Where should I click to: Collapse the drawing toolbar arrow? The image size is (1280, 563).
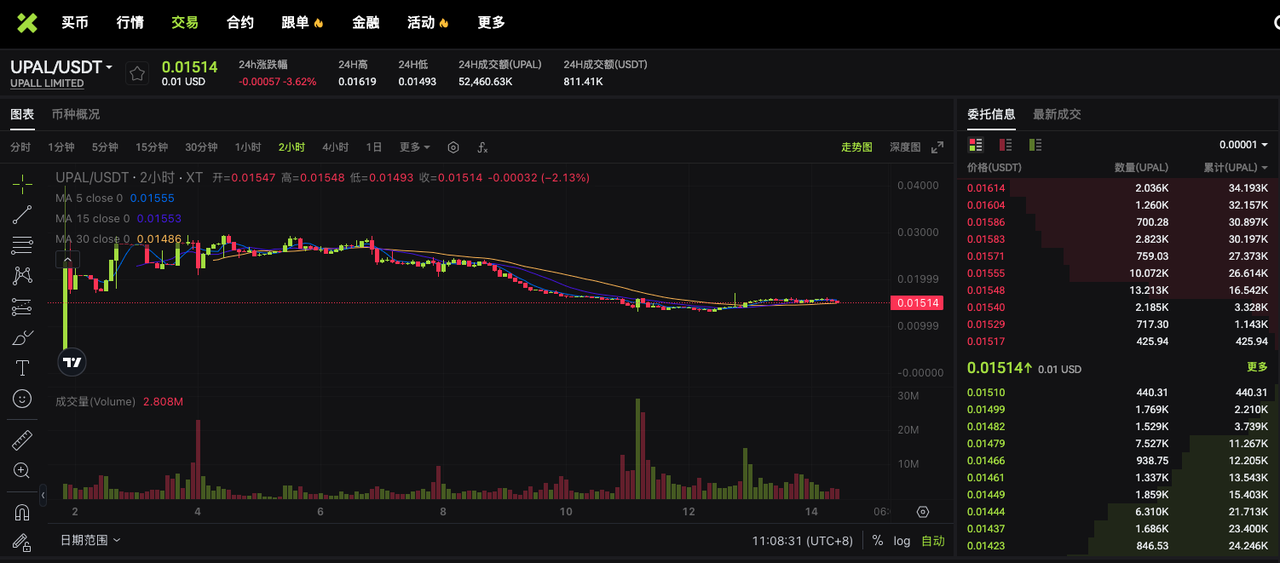[x=43, y=494]
